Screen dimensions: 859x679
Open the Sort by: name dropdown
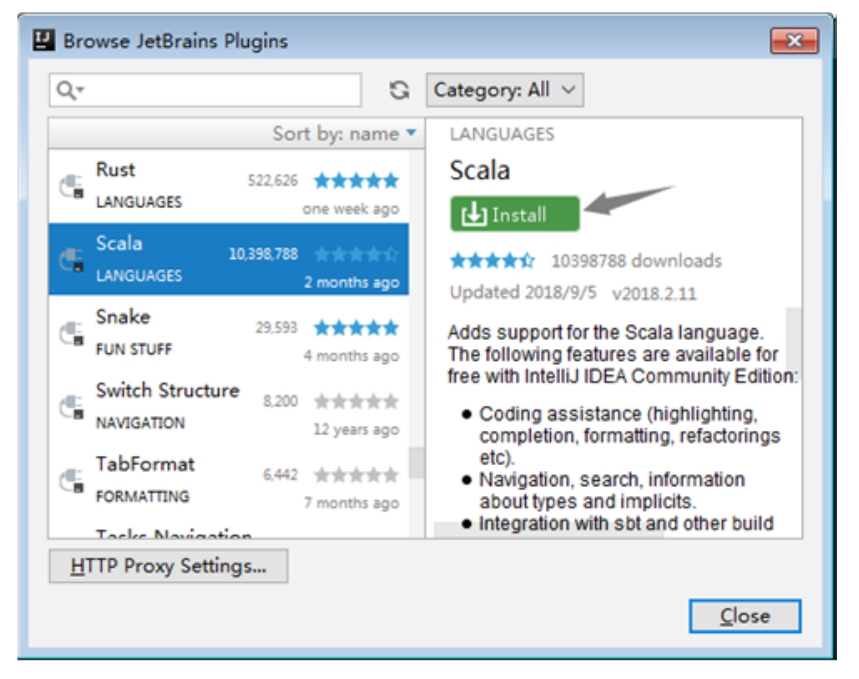344,134
